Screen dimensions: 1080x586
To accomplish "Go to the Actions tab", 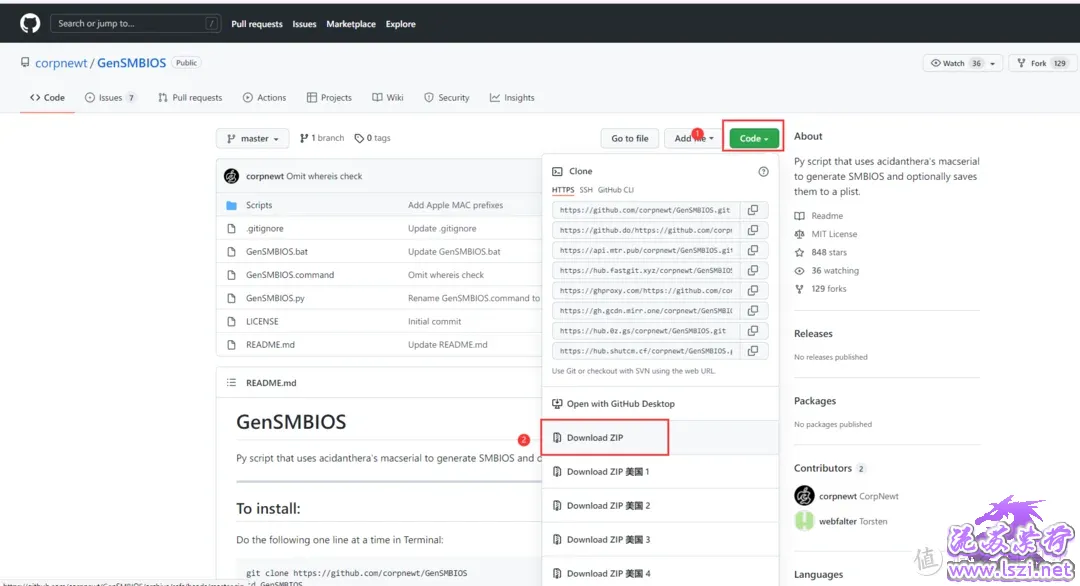I will pos(264,98).
